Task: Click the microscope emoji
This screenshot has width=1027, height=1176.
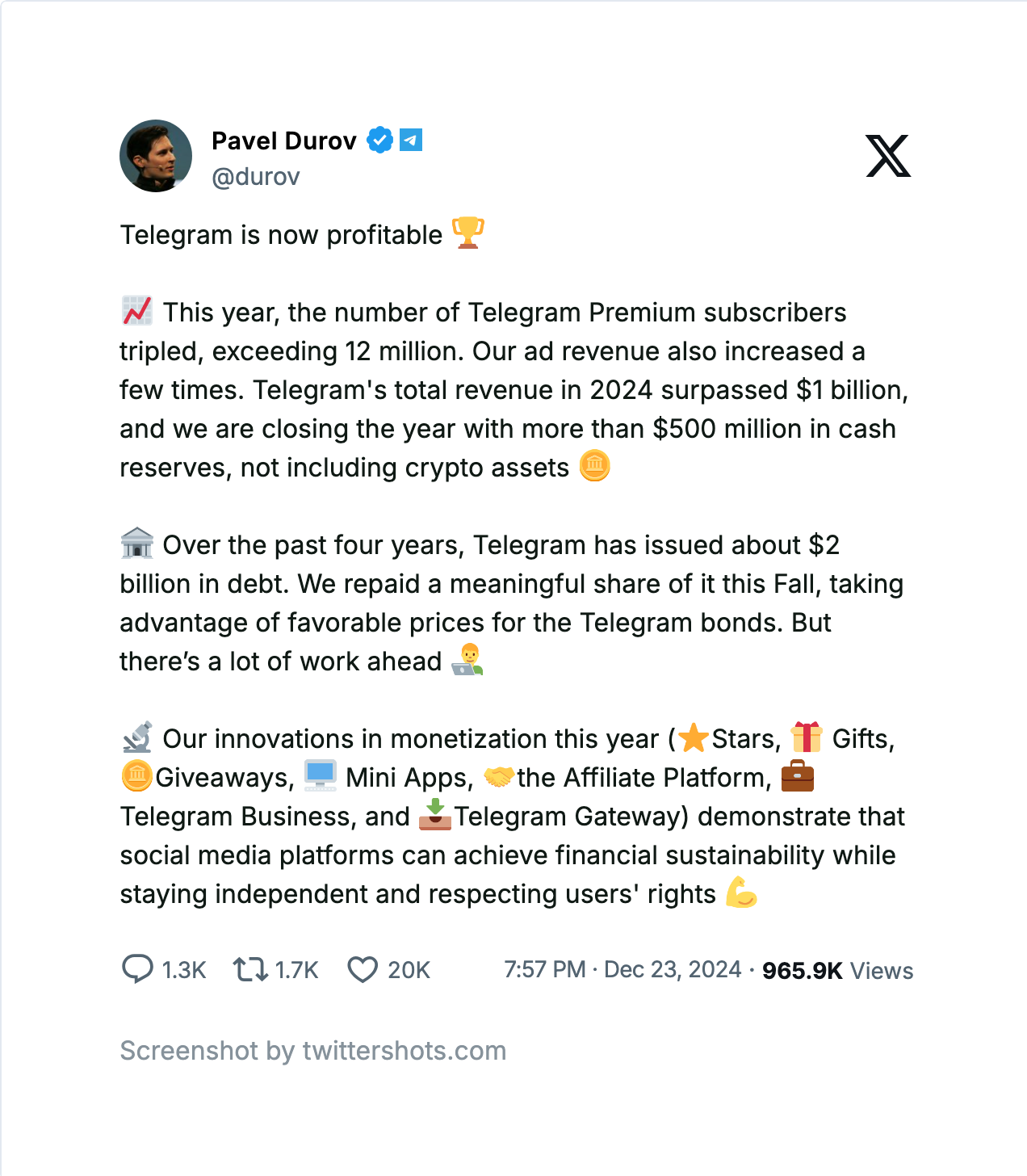Action: click(x=137, y=737)
